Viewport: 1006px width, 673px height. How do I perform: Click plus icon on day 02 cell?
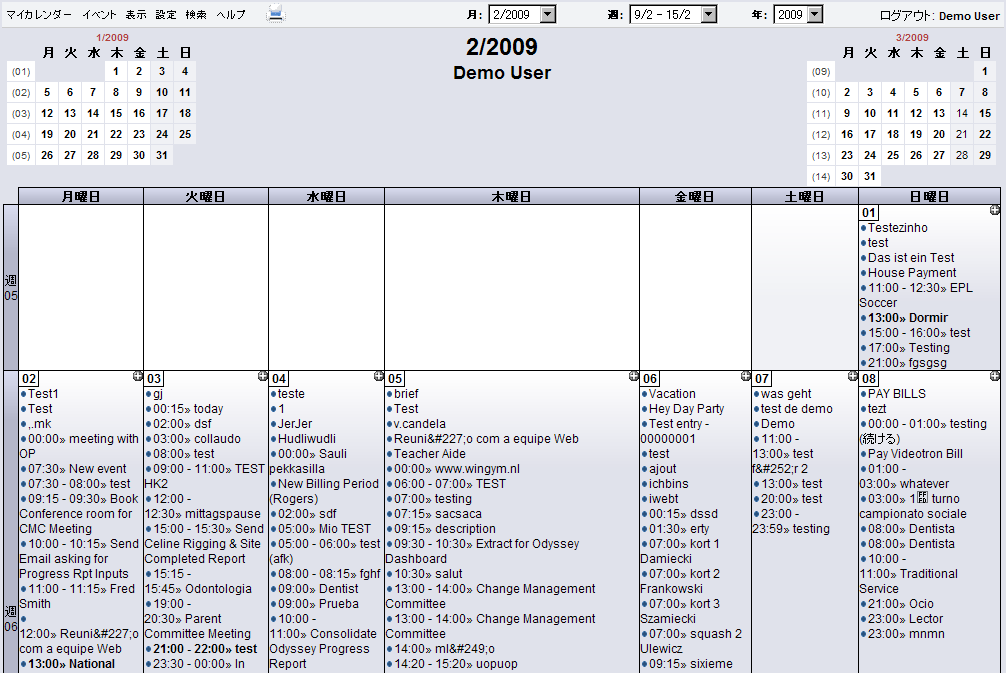click(x=137, y=376)
